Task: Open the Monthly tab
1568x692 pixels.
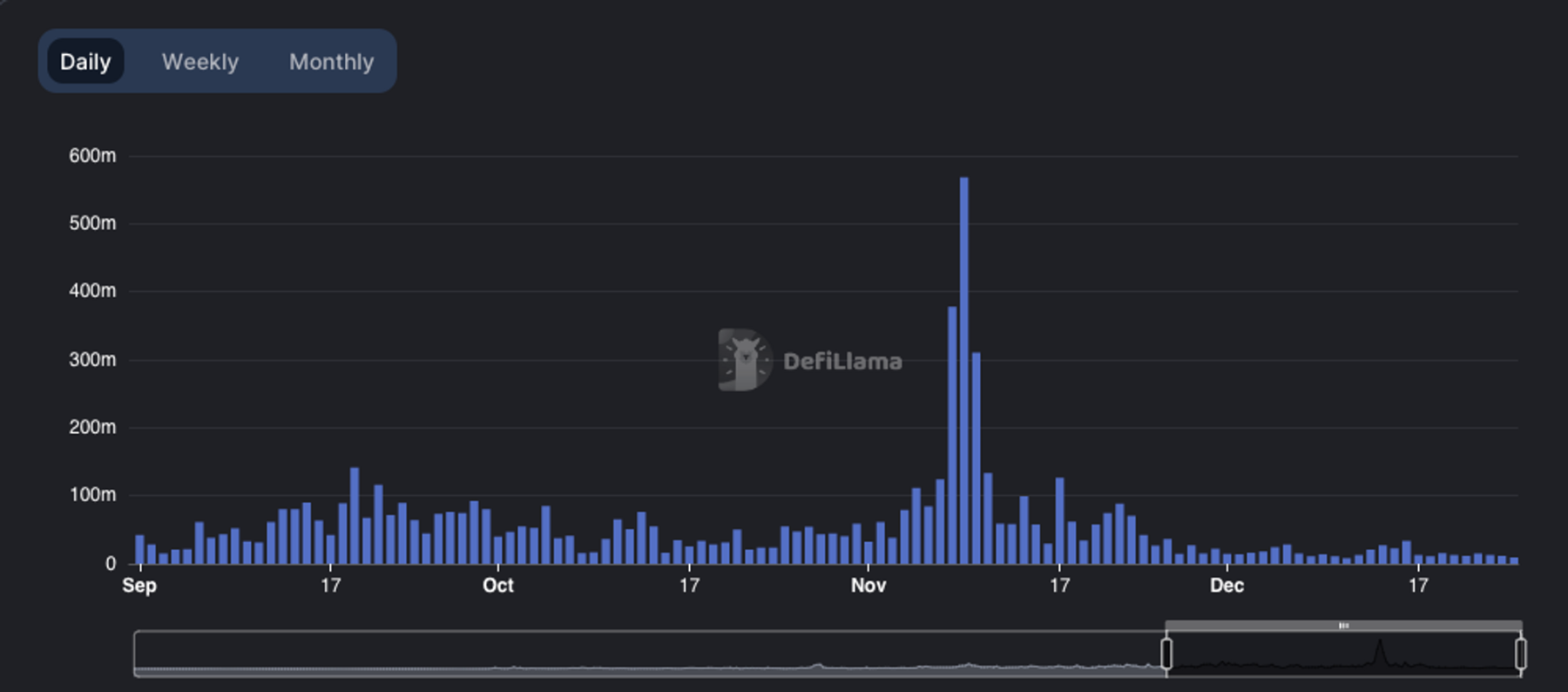Action: (331, 62)
